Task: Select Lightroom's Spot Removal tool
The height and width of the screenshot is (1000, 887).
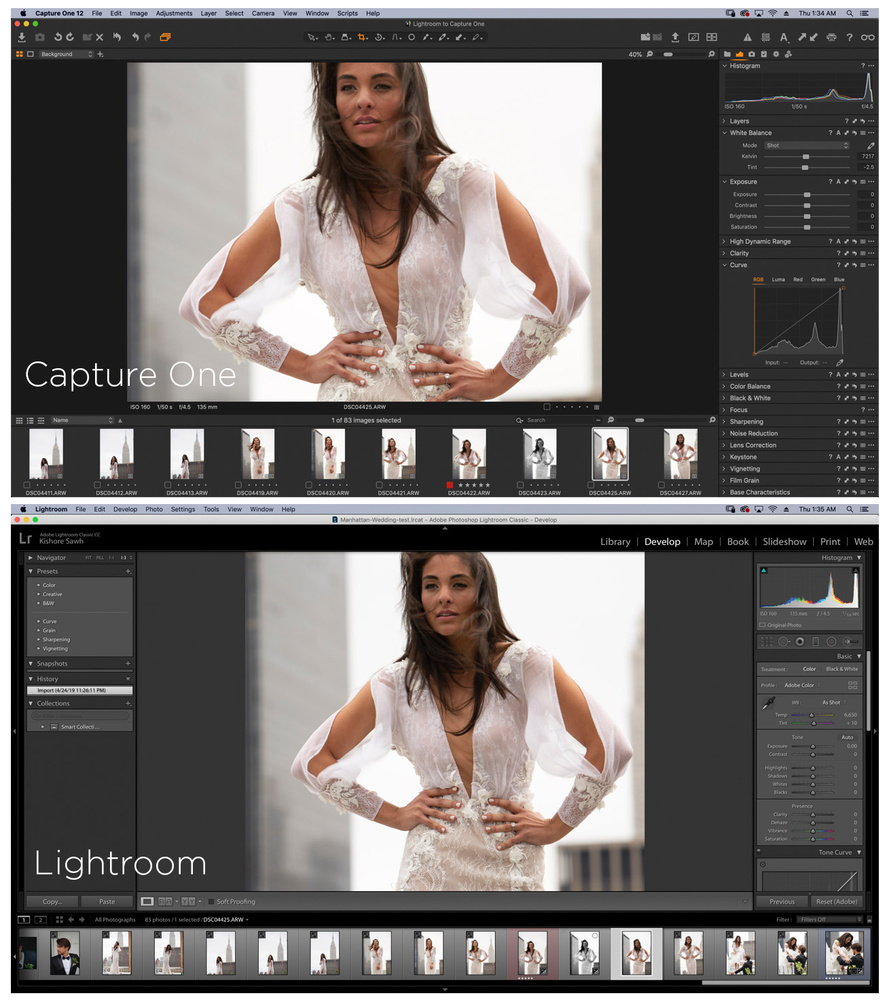Action: [x=784, y=642]
